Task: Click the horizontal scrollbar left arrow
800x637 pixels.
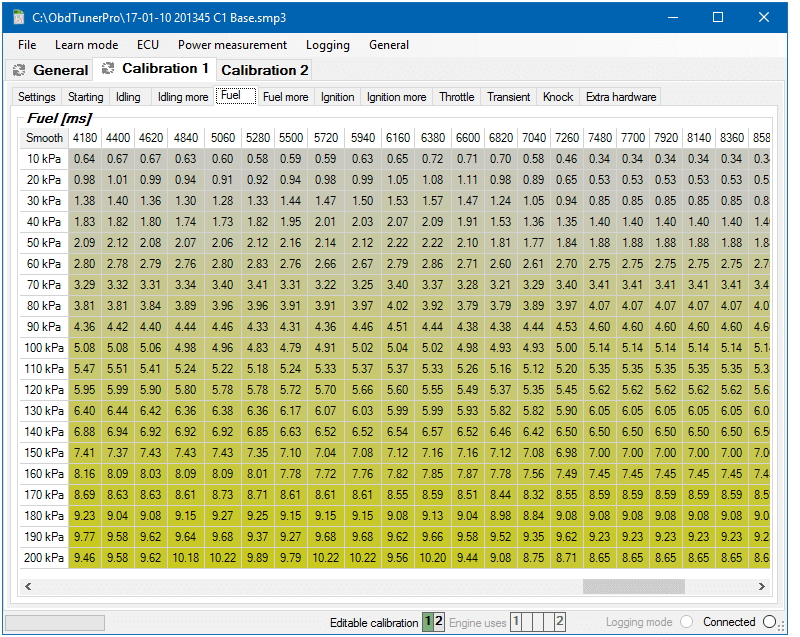Action: coord(28,587)
